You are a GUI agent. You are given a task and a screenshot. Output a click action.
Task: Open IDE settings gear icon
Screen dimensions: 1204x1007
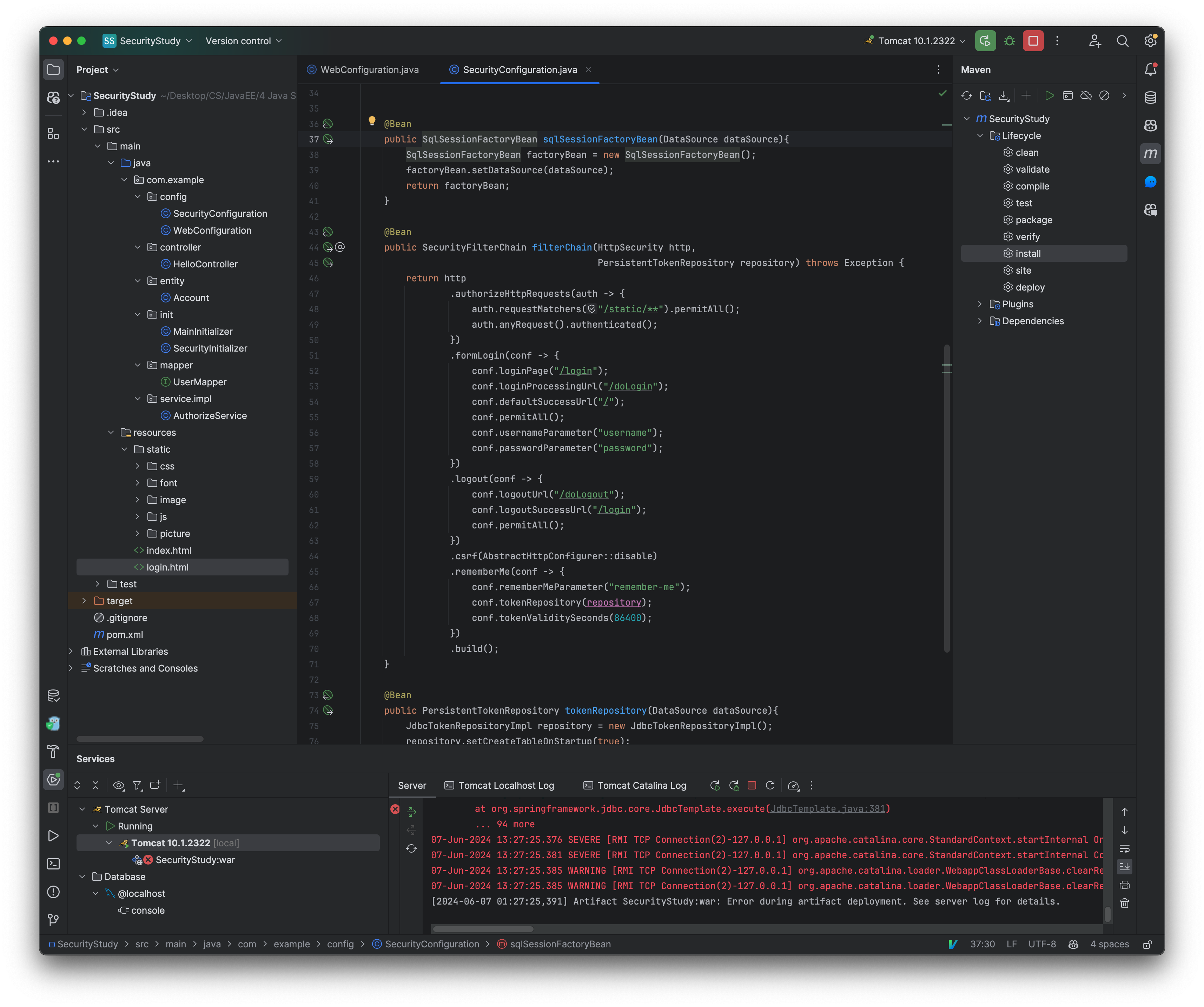click(x=1150, y=41)
